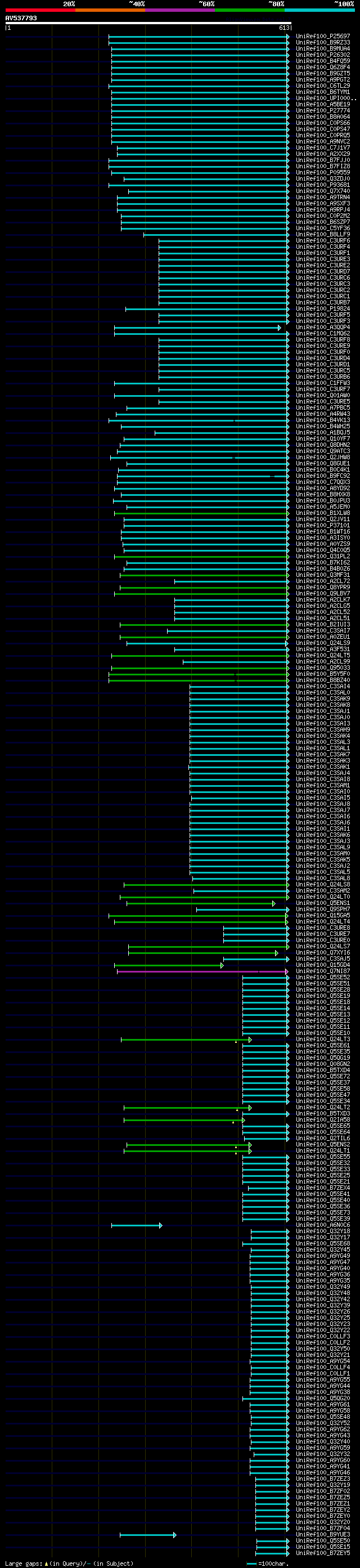Viewport: 360px width, 1568px height.
Task: Select the UniRef100_A9YG61 label
Action: (x=323, y=1405)
